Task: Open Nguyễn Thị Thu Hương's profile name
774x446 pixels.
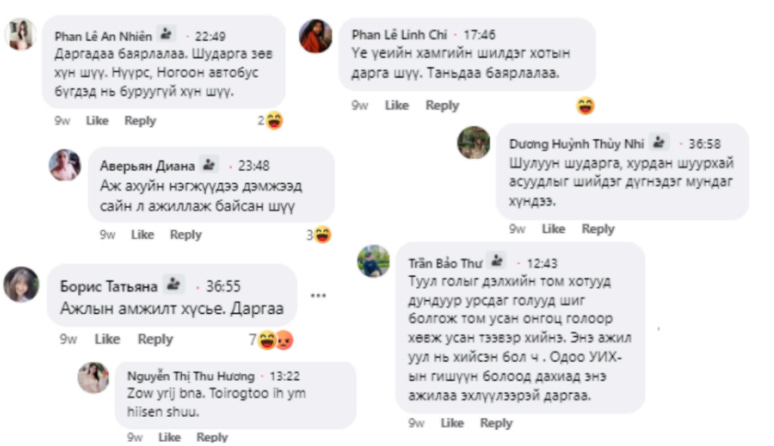Action: [x=191, y=376]
